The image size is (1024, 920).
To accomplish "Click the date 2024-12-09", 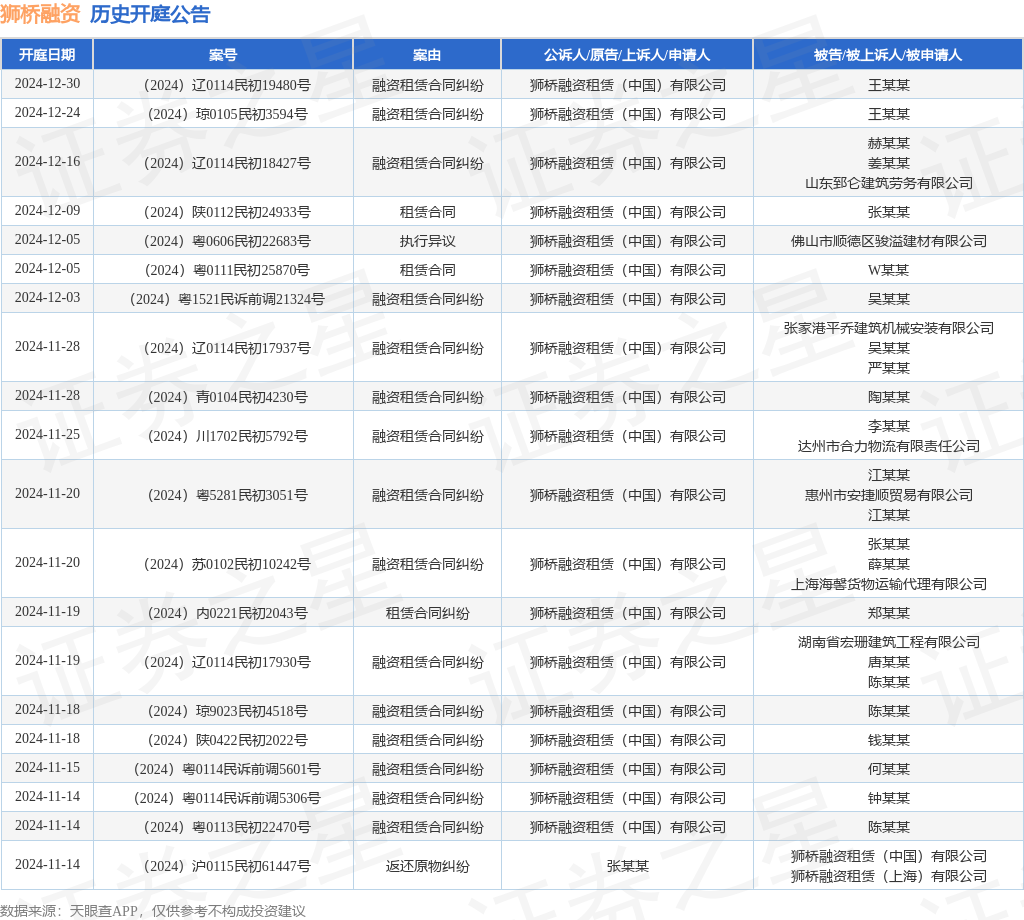I will pyautogui.click(x=48, y=211).
